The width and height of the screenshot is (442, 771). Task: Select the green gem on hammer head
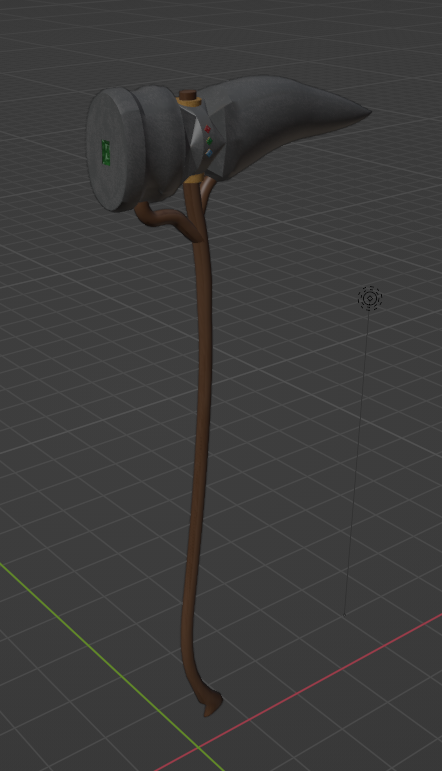tap(208, 141)
